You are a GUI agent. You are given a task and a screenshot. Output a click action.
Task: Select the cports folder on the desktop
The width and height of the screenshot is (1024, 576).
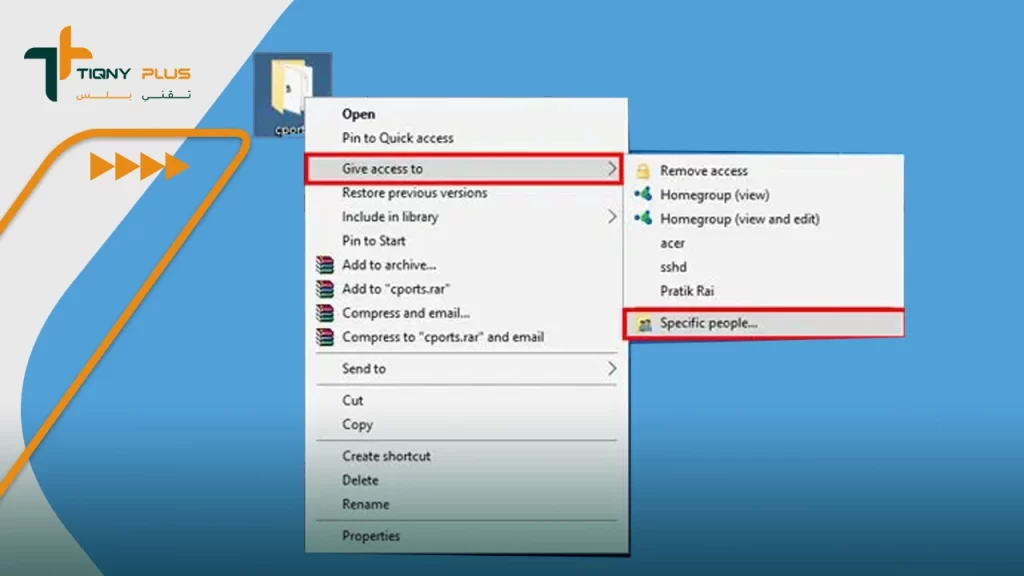[x=290, y=92]
